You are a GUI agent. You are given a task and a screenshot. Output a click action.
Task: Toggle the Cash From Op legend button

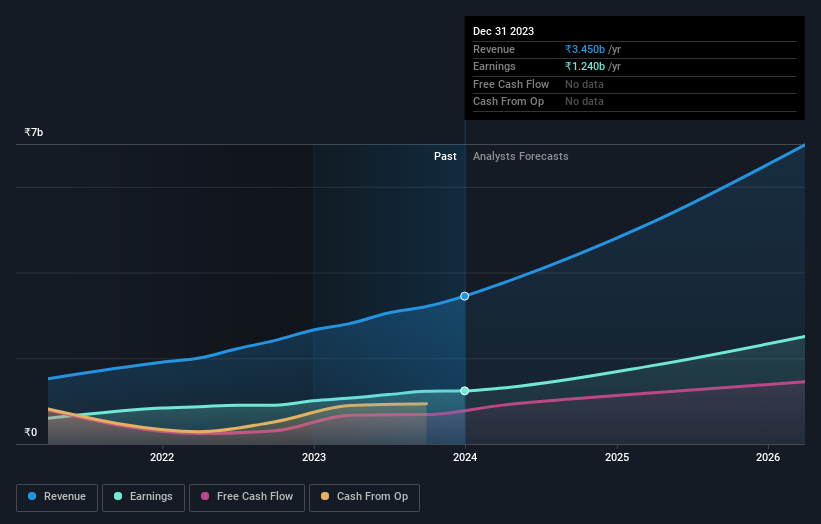point(364,497)
